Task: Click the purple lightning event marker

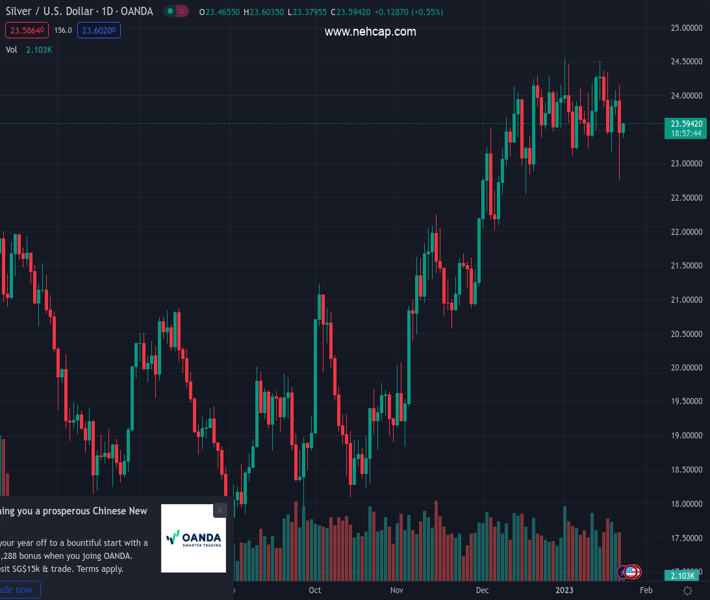Action: click(623, 572)
